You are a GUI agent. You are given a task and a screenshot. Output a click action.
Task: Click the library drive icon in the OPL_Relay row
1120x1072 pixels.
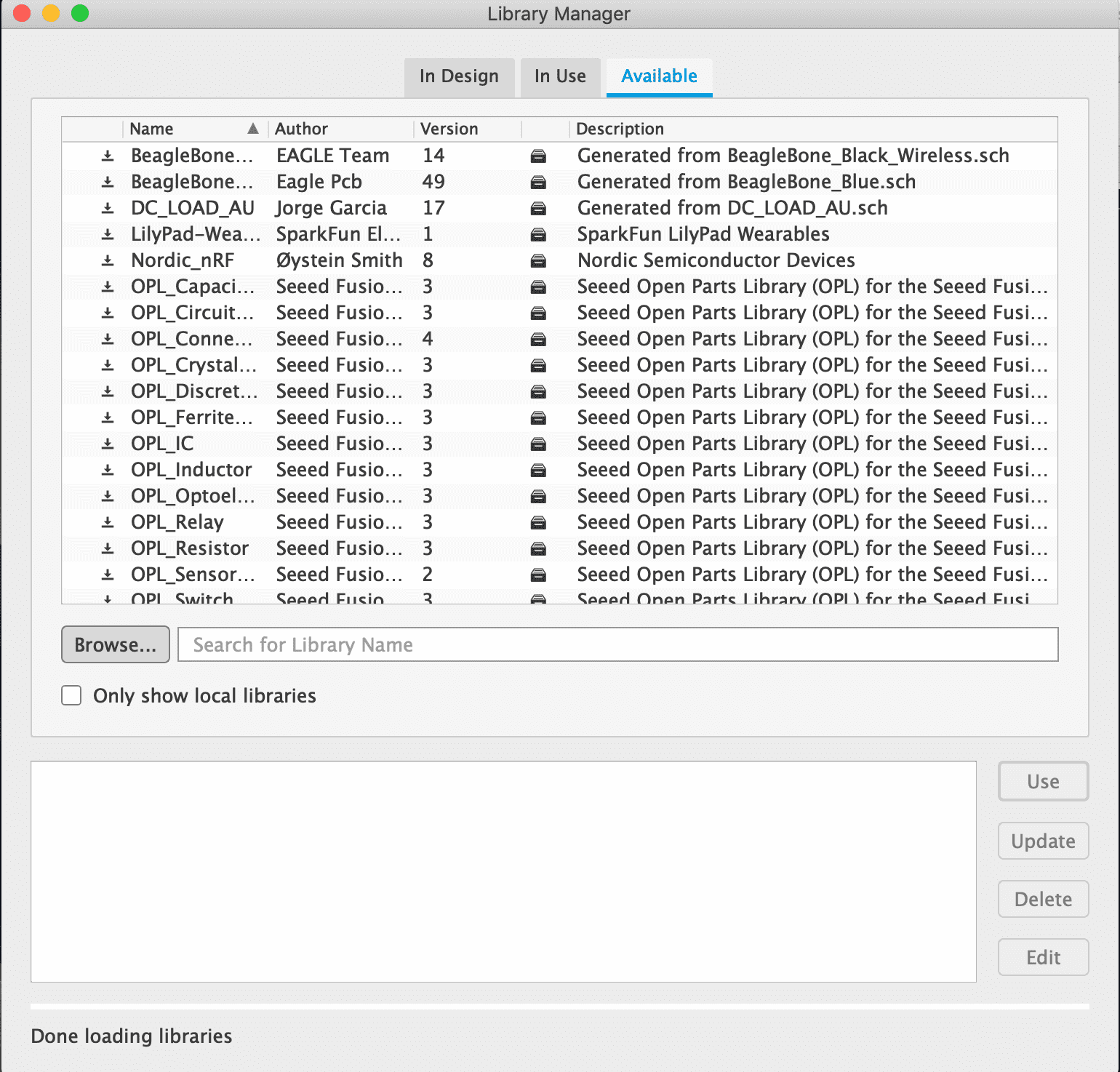click(x=538, y=523)
